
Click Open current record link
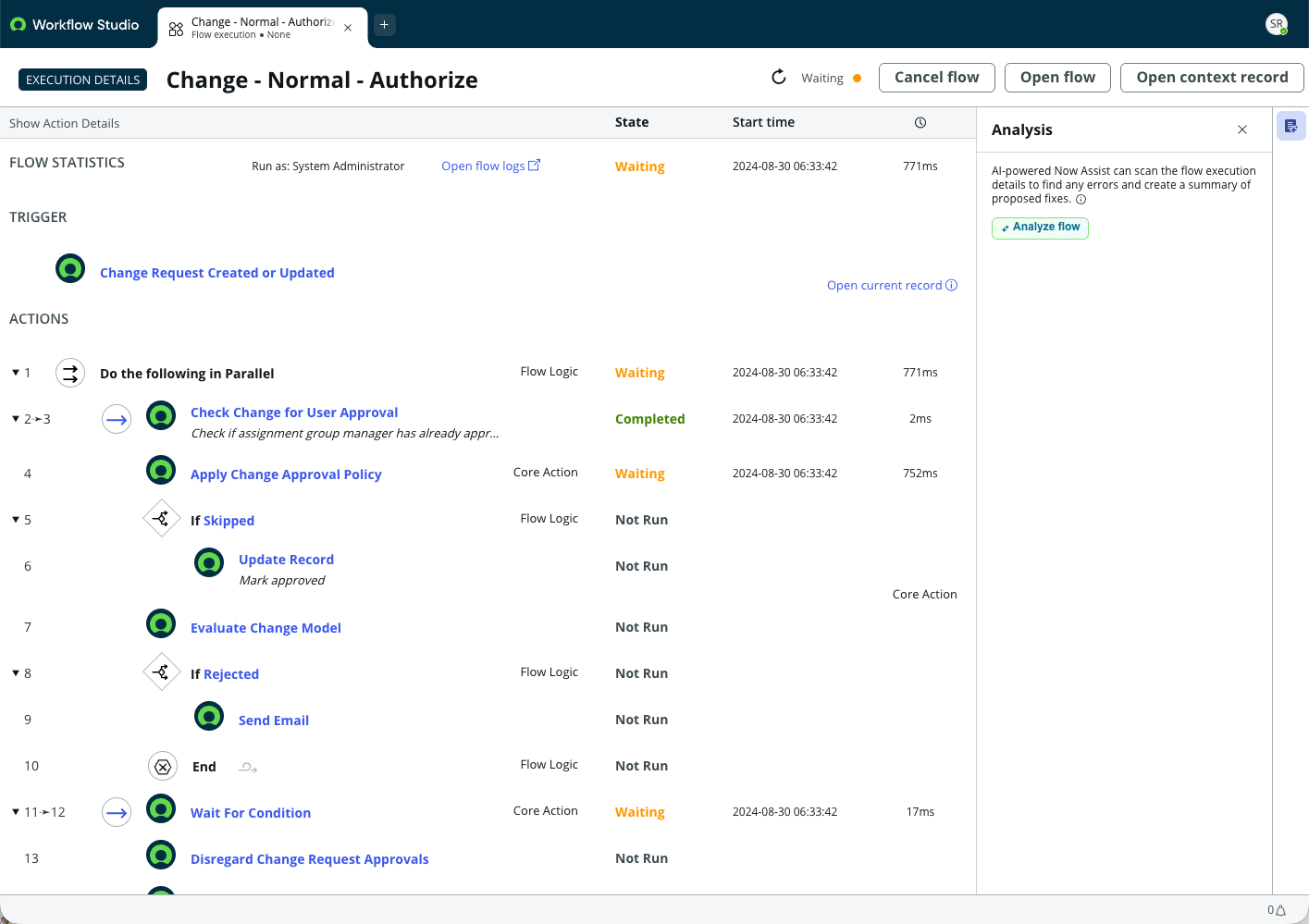point(892,285)
